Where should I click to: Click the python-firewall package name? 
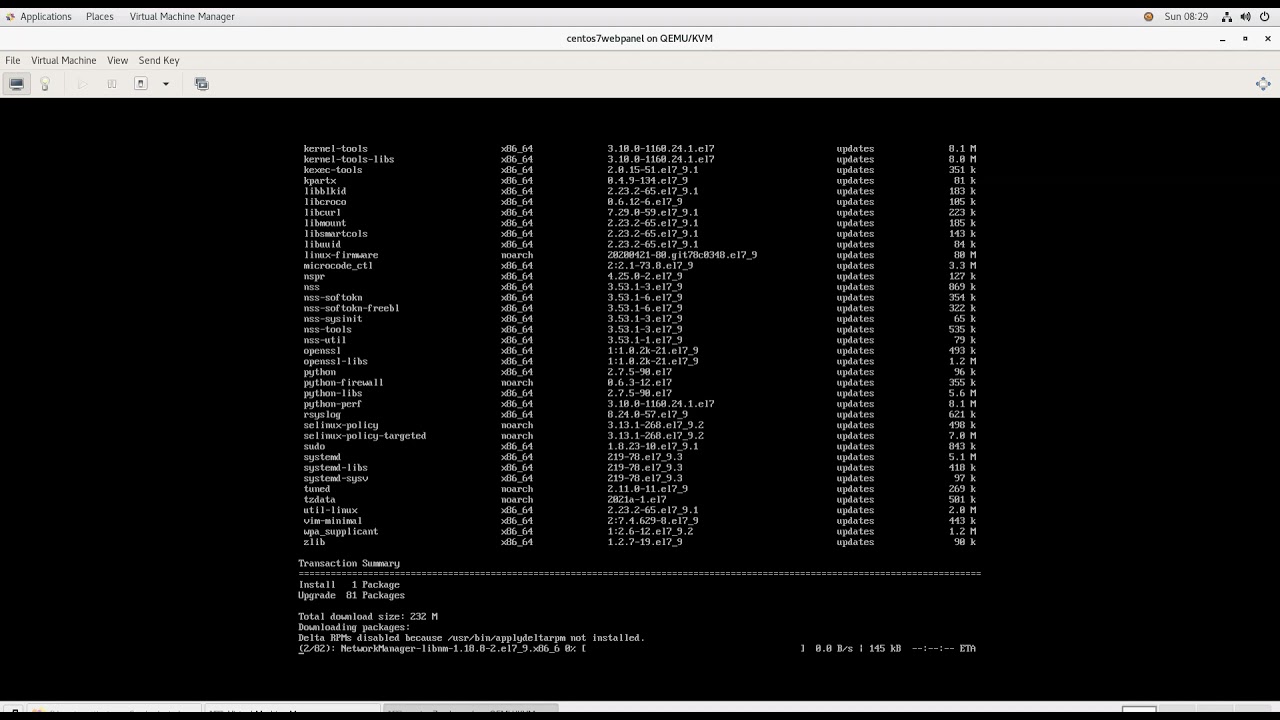click(343, 382)
